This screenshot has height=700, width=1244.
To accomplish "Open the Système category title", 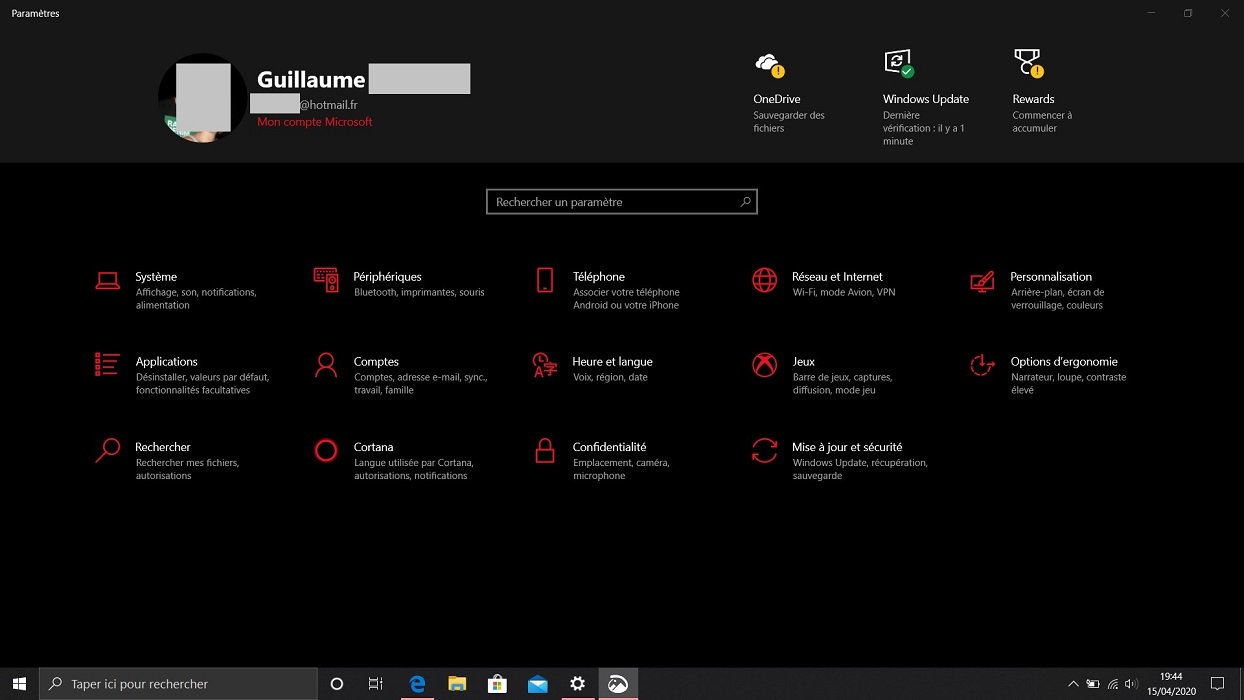I will [x=156, y=277].
